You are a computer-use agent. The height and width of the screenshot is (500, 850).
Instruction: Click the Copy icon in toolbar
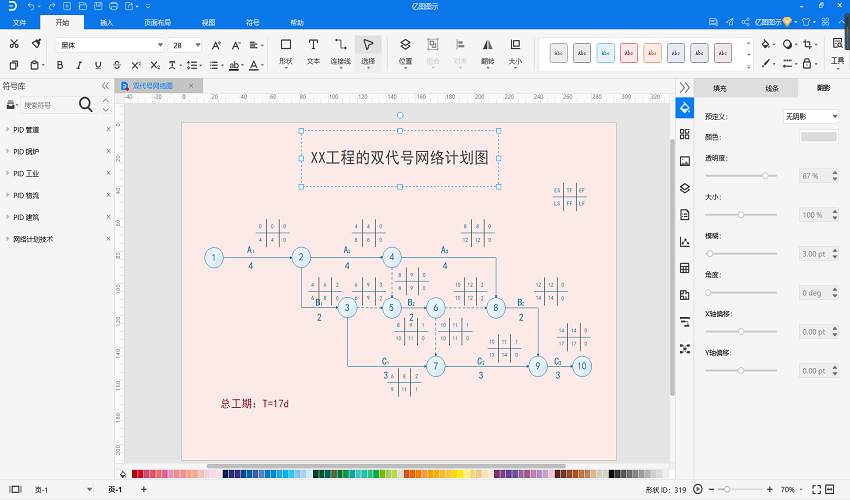(x=14, y=65)
